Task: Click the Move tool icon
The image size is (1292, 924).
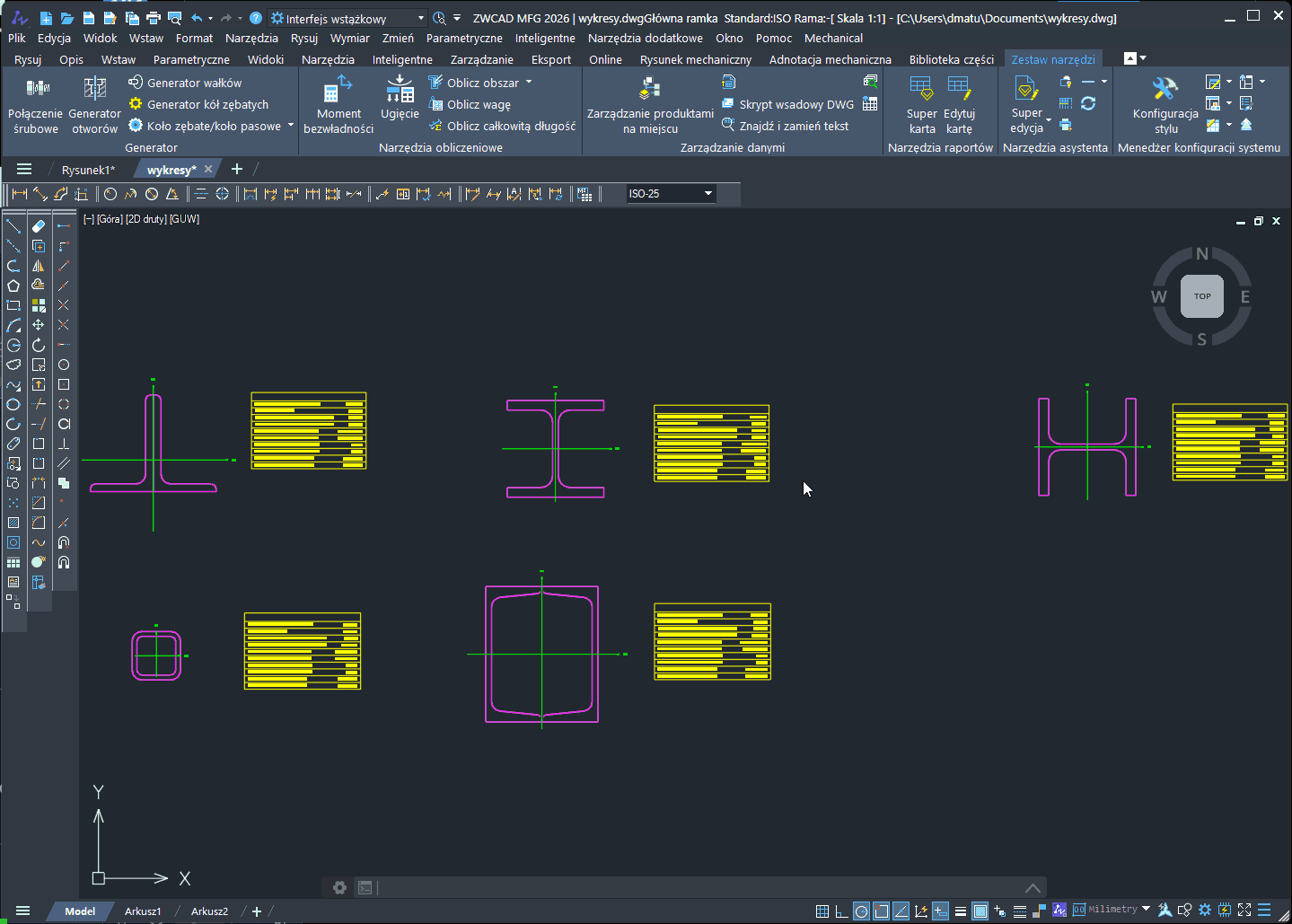Action: click(39, 325)
